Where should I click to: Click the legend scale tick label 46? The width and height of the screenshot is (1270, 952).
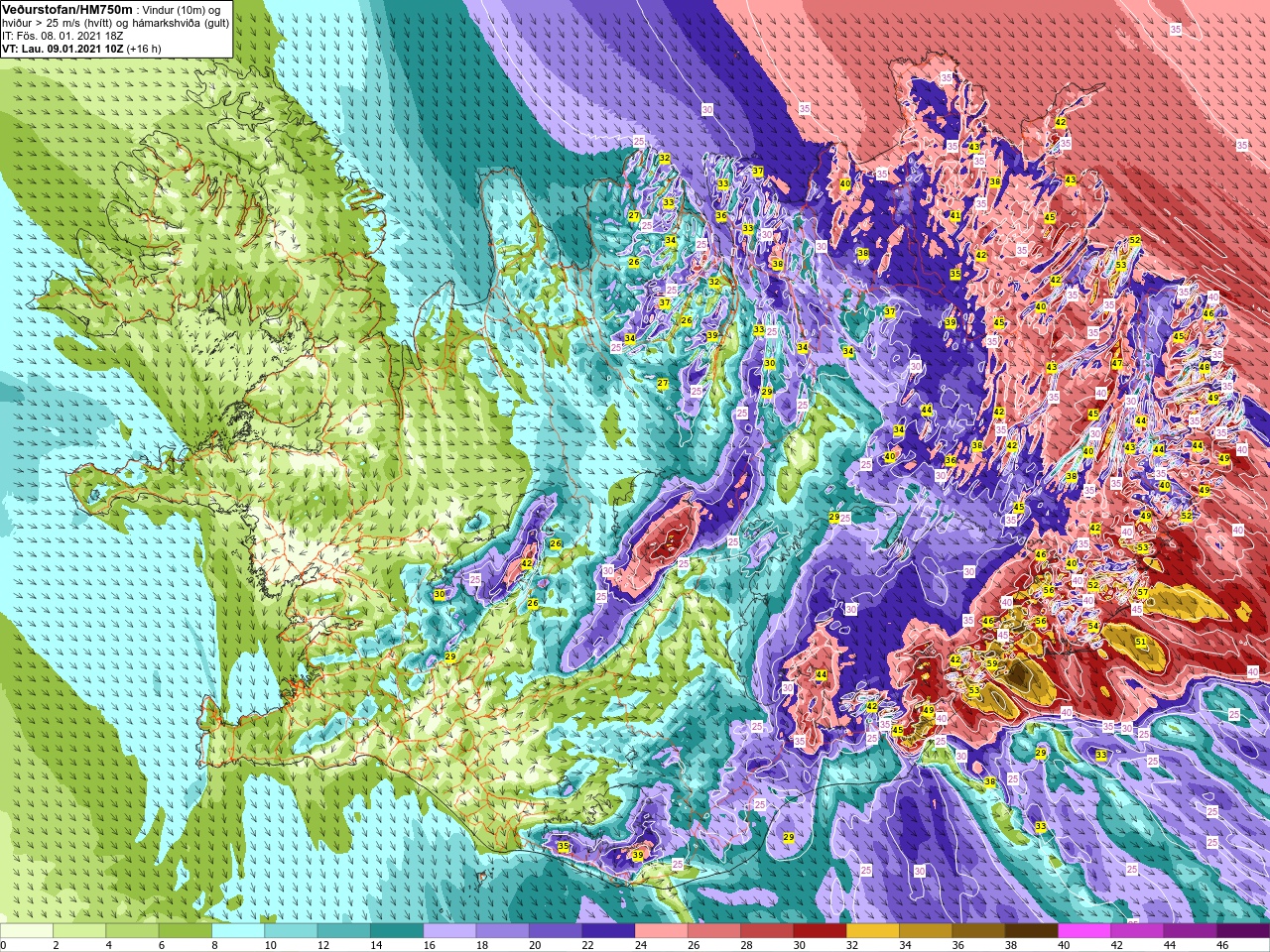point(1222,945)
